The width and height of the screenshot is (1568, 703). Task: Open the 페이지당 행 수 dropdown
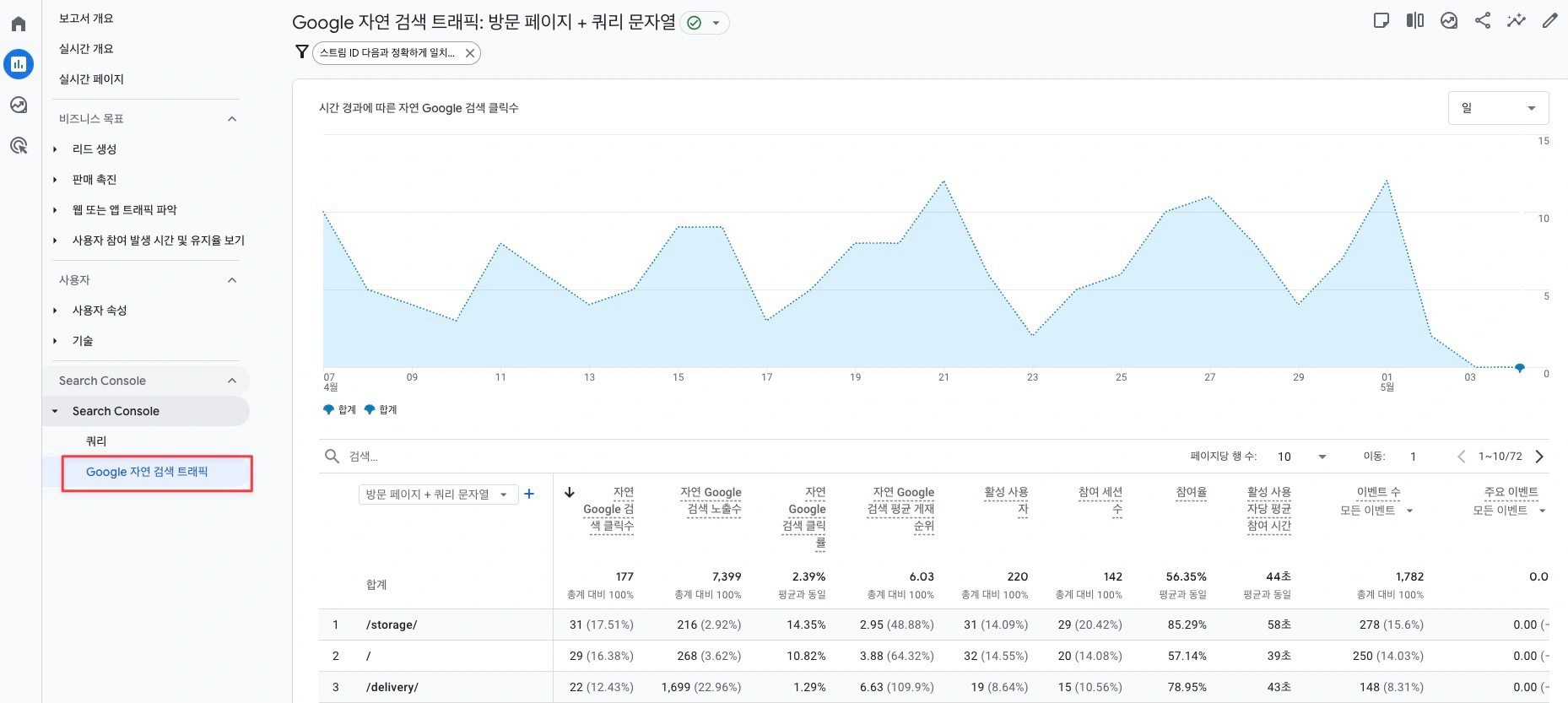coord(1301,457)
